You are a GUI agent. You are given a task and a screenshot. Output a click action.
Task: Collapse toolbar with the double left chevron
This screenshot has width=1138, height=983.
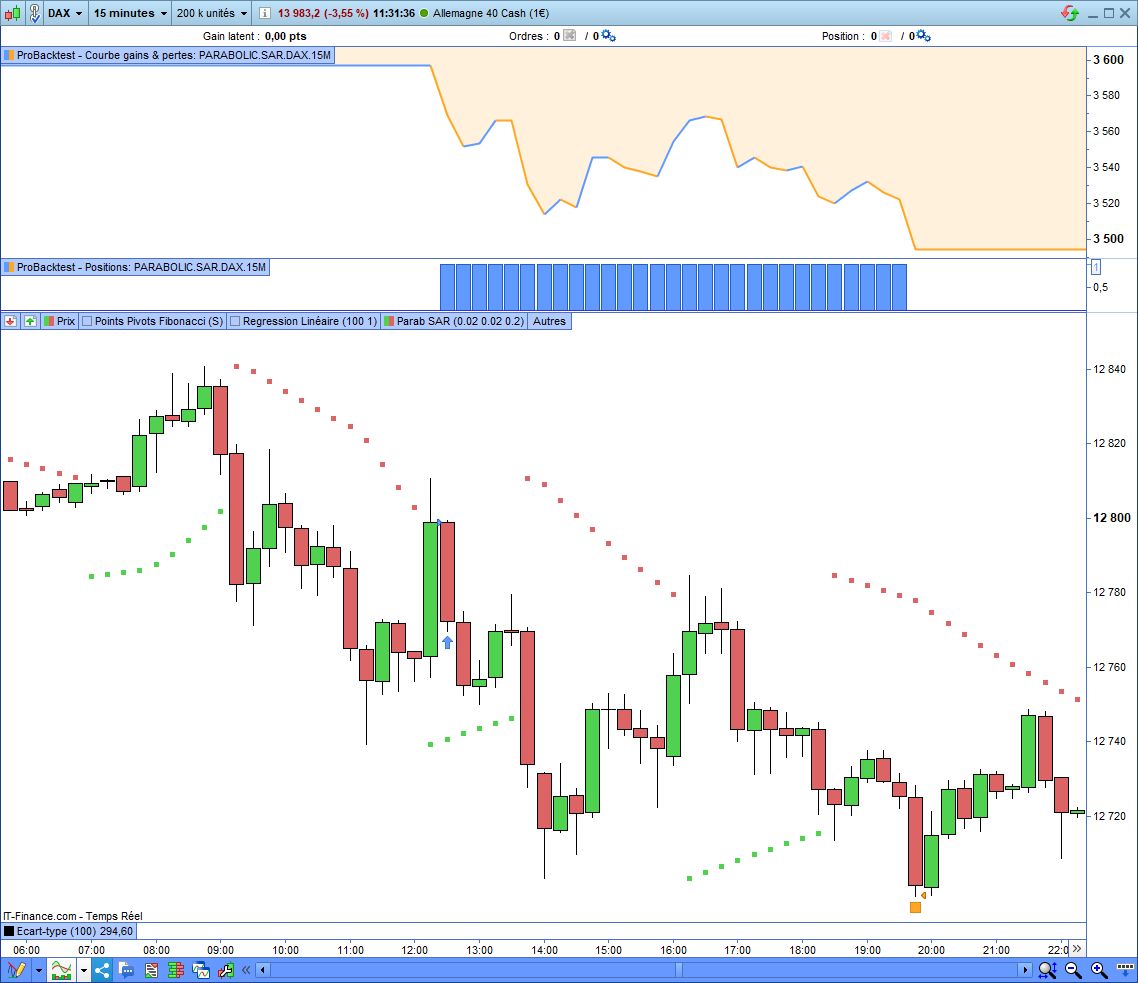tap(246, 970)
